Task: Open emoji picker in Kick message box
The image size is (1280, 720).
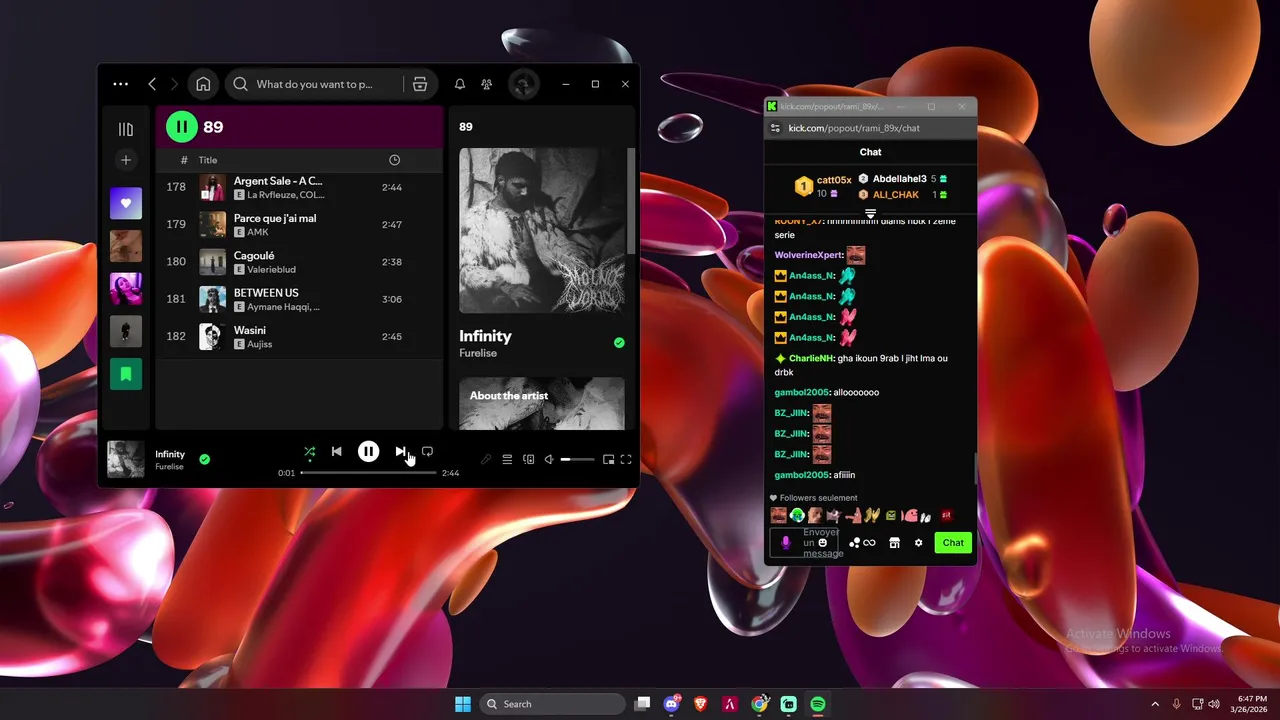Action: [x=823, y=543]
